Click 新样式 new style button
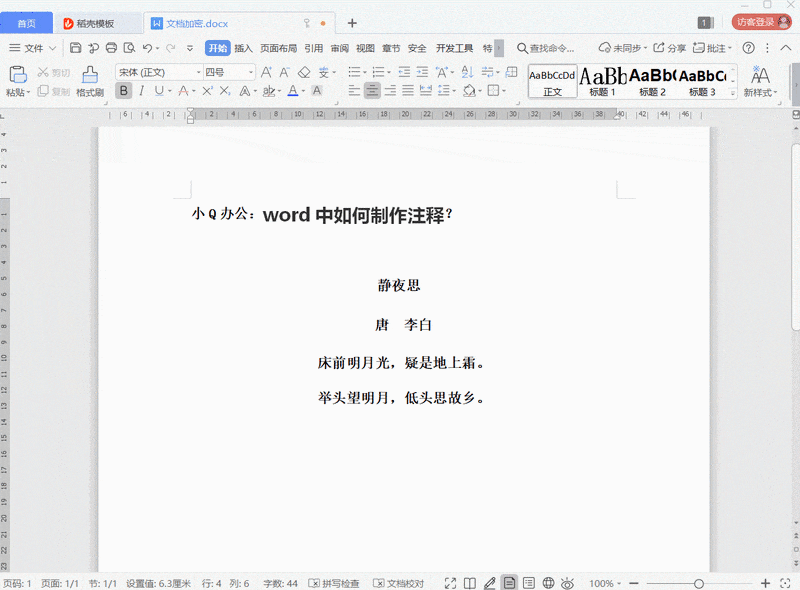This screenshot has height=590, width=800. [760, 81]
